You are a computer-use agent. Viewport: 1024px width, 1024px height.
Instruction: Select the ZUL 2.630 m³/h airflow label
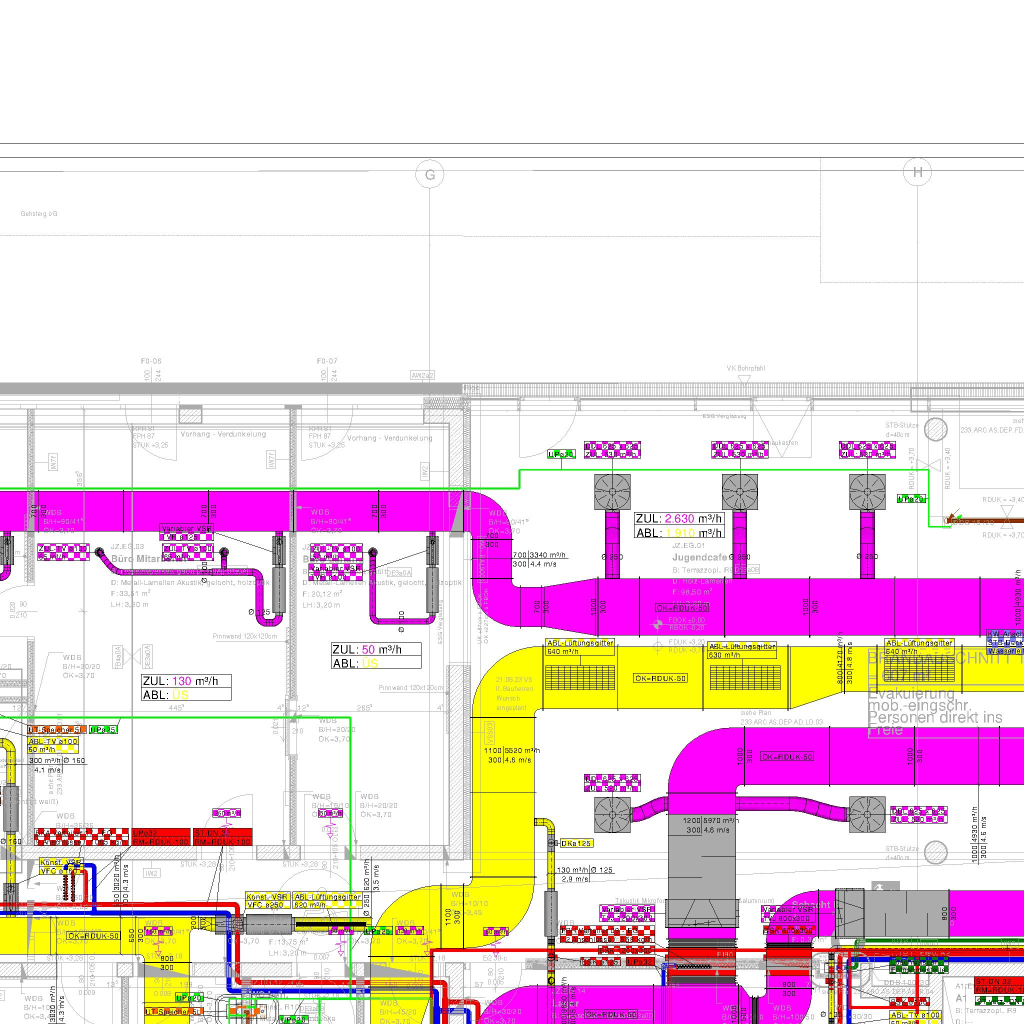[x=679, y=518]
